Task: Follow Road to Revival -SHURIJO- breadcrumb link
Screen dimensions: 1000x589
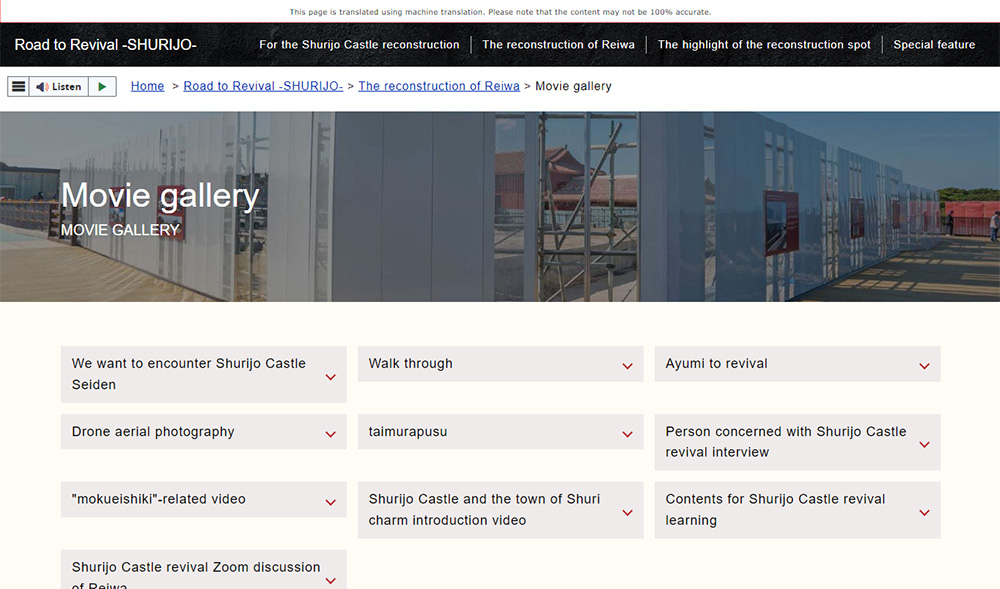Action: 263,86
